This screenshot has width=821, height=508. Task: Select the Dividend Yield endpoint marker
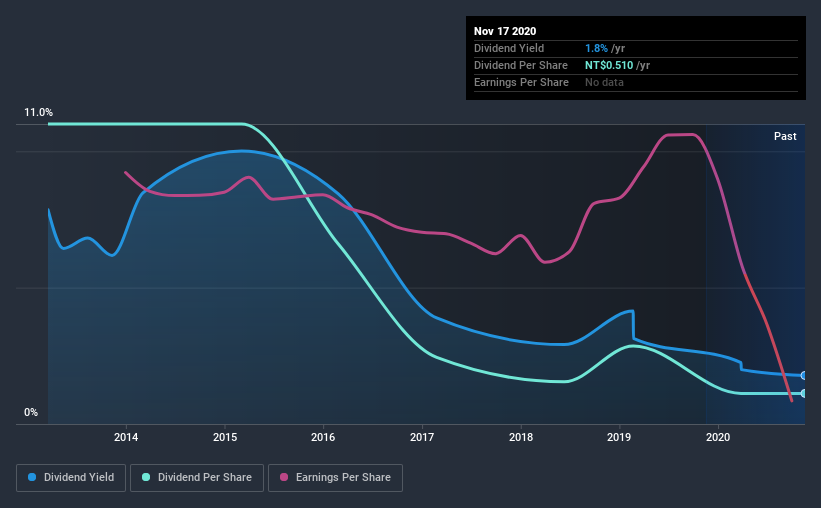pyautogui.click(x=804, y=376)
